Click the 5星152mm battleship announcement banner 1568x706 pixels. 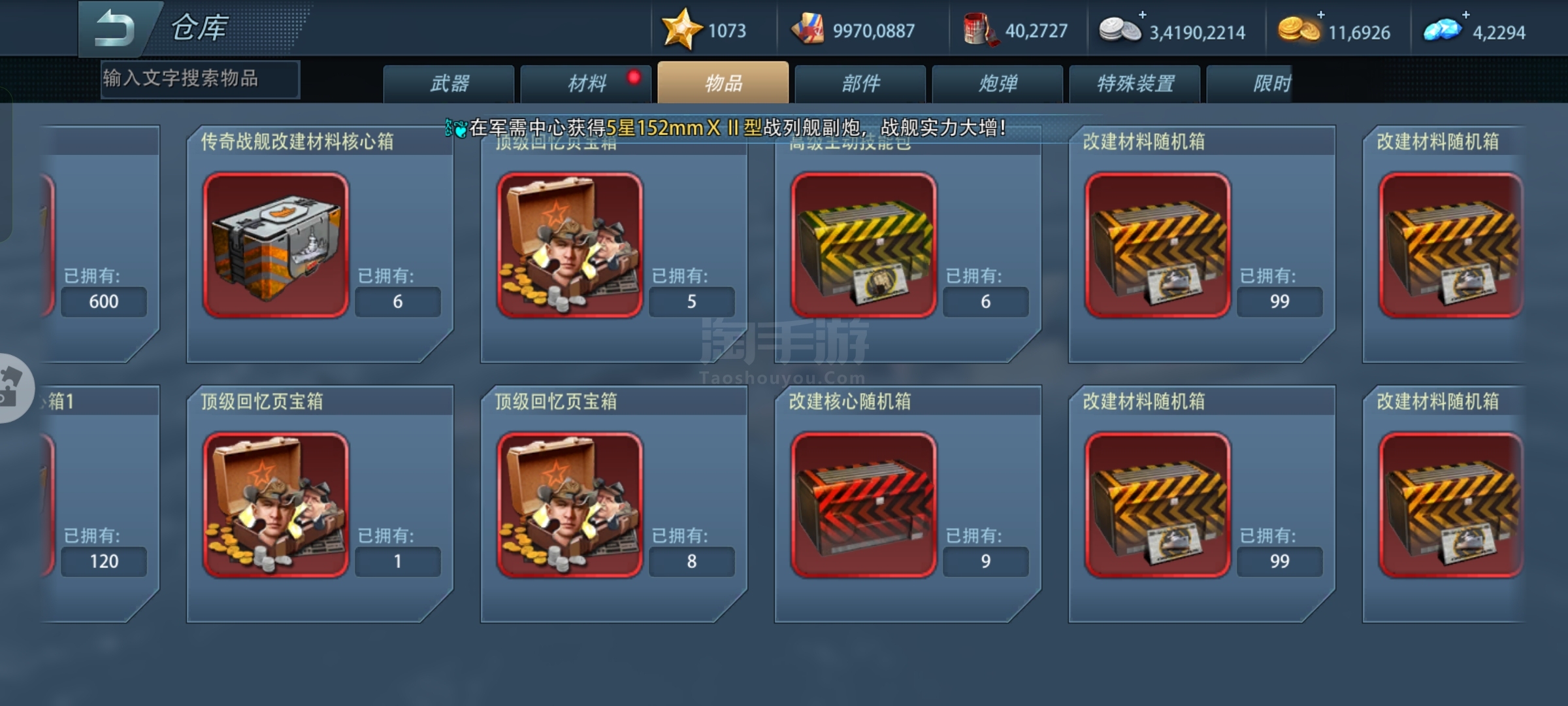click(727, 128)
